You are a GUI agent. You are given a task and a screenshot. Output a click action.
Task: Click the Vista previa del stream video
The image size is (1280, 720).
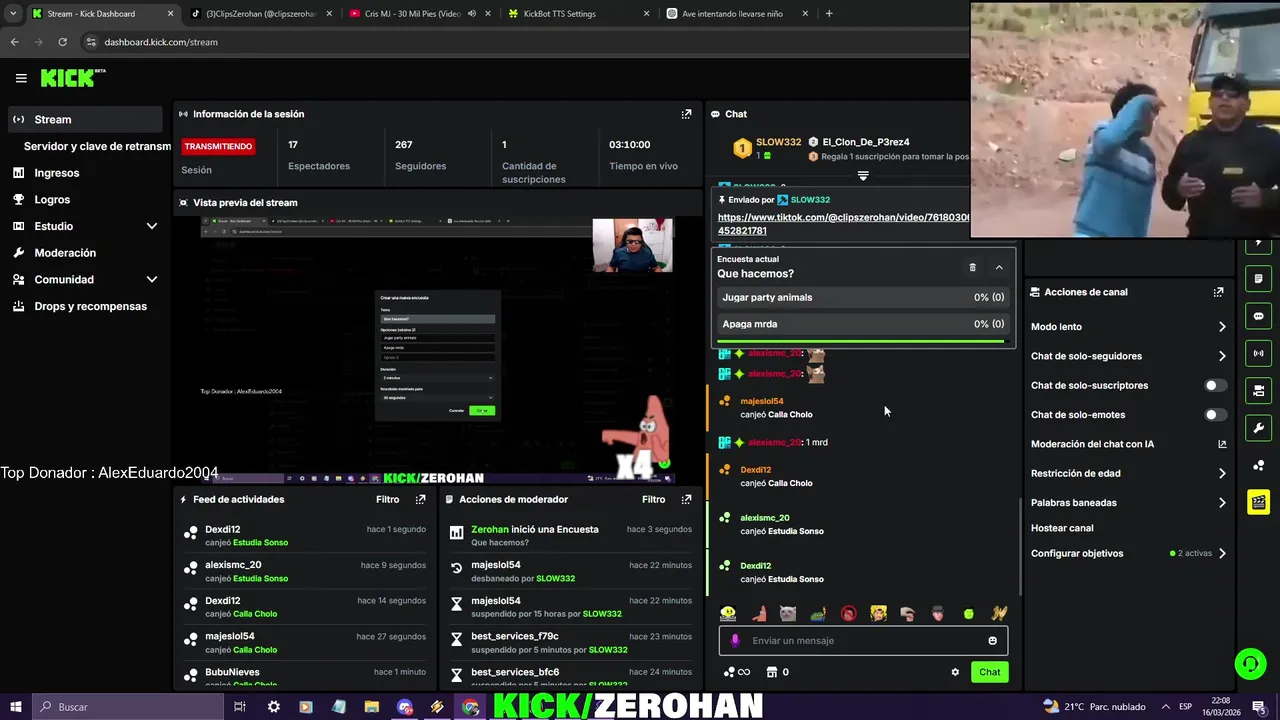click(437, 350)
